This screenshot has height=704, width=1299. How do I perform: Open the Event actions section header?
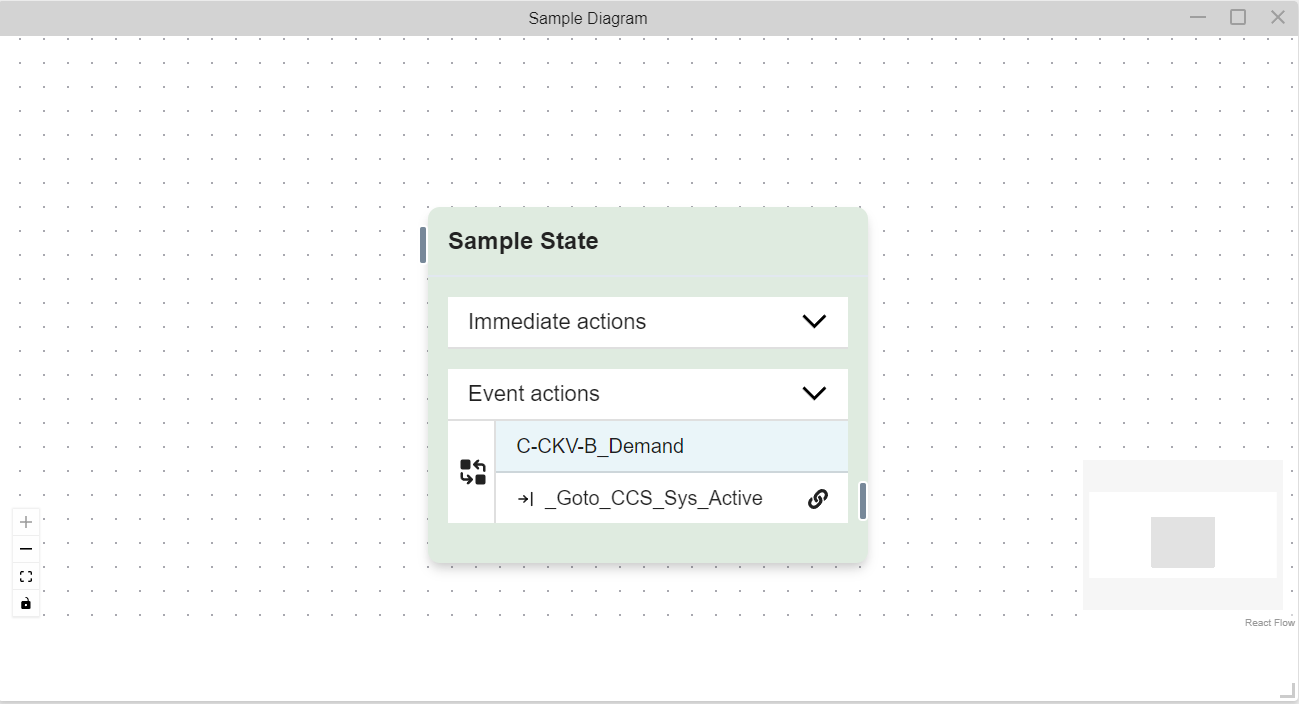coord(648,394)
